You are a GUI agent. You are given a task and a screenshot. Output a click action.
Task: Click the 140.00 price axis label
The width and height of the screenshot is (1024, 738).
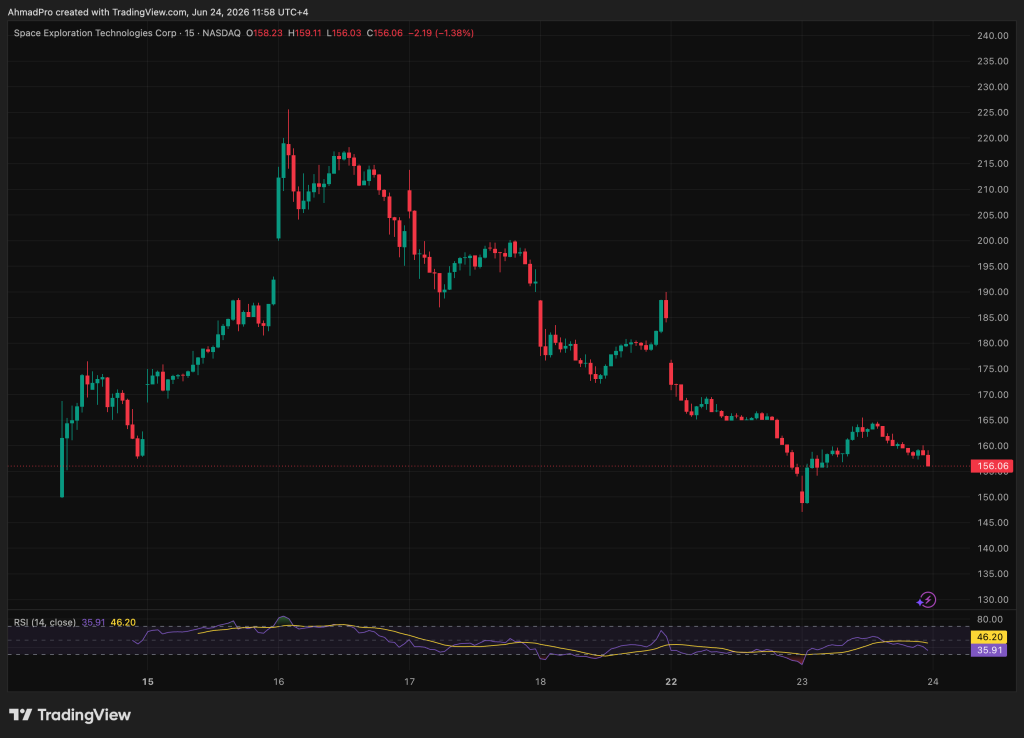pyautogui.click(x=993, y=549)
